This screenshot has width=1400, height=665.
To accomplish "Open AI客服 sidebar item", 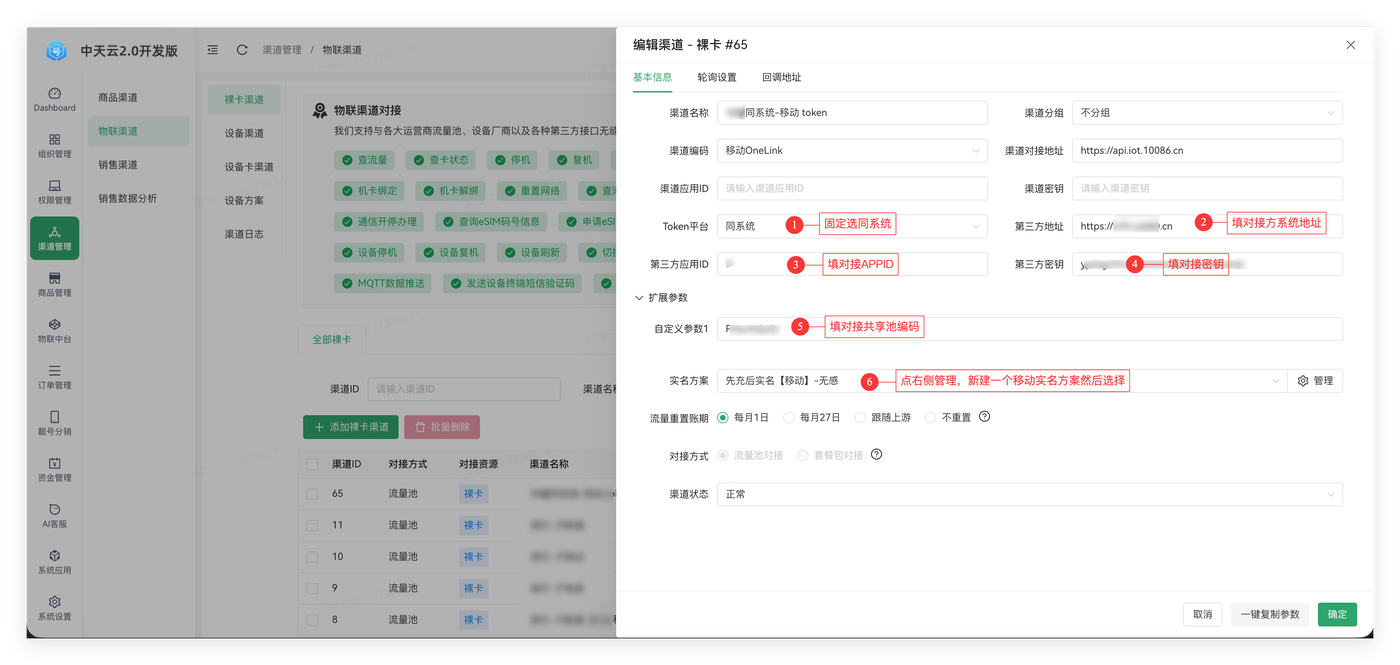I will click(55, 516).
